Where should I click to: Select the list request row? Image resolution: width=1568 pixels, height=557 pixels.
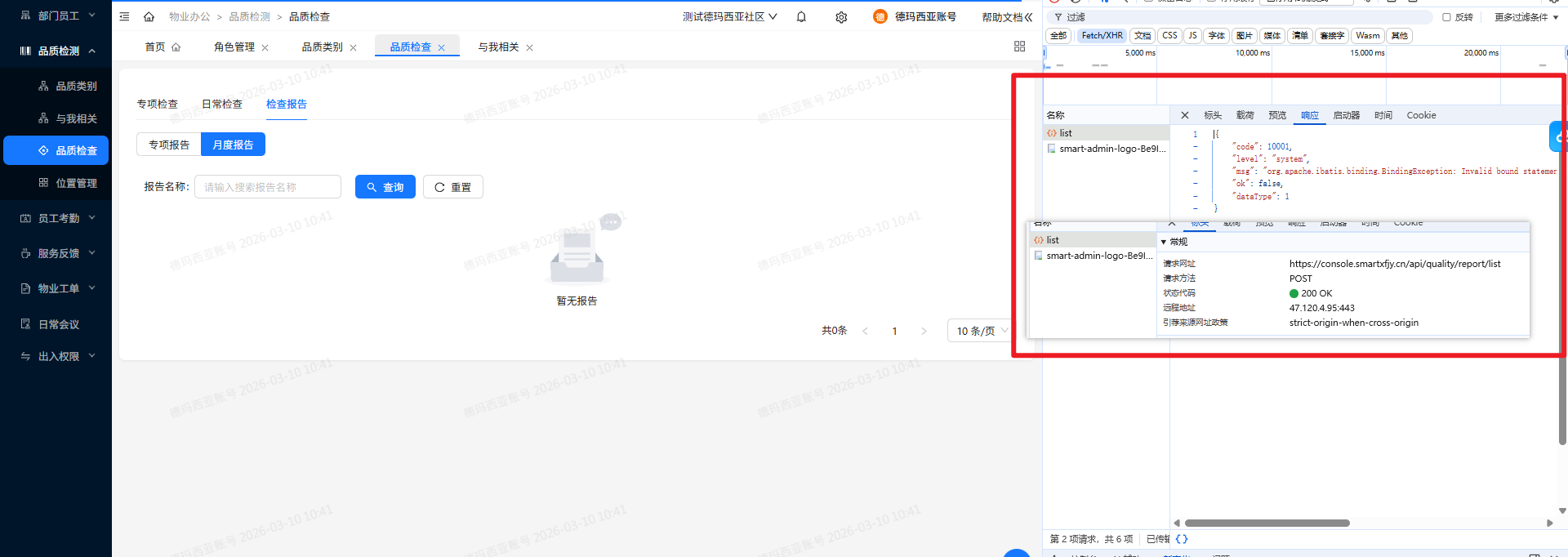pos(1107,133)
